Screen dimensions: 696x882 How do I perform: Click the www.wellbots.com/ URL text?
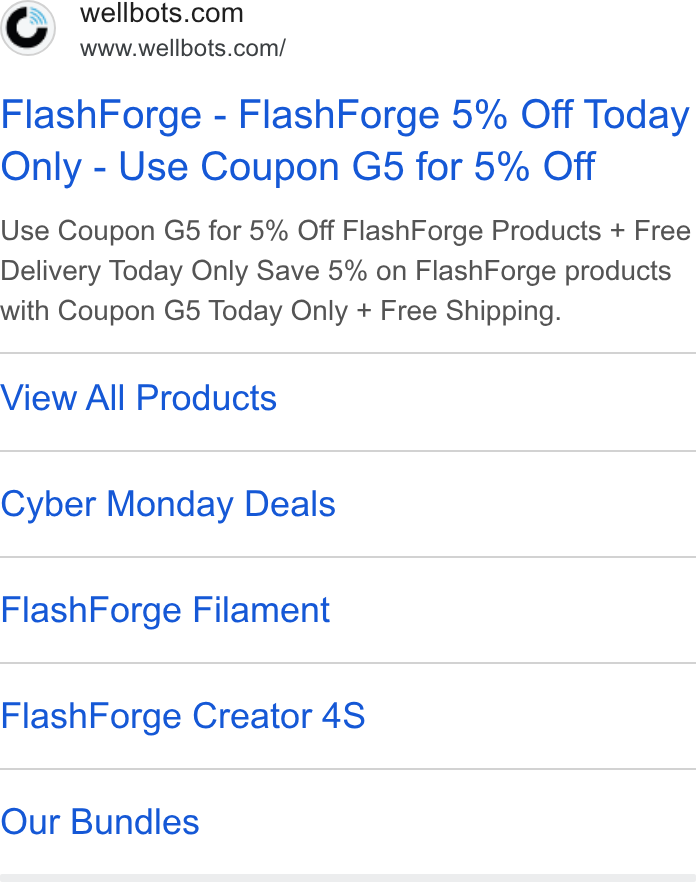(182, 48)
